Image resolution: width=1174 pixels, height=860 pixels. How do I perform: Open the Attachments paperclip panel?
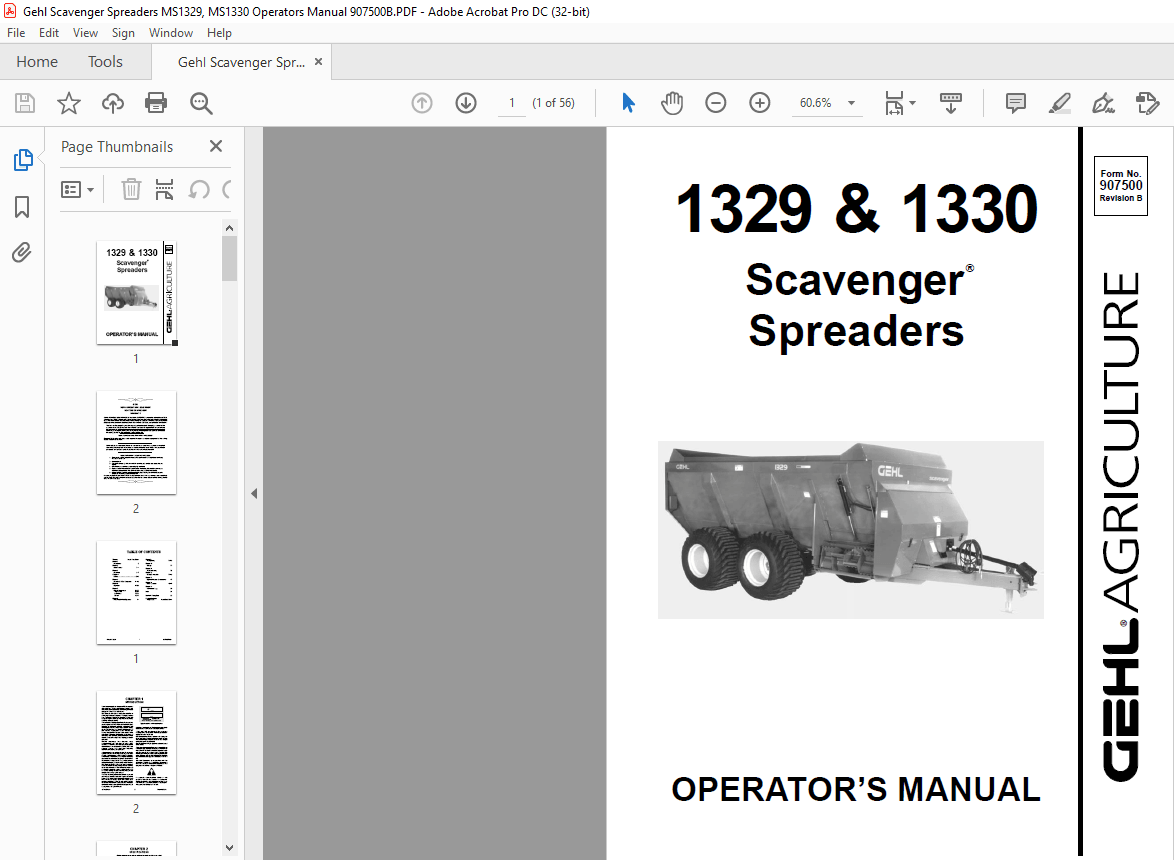(x=23, y=252)
